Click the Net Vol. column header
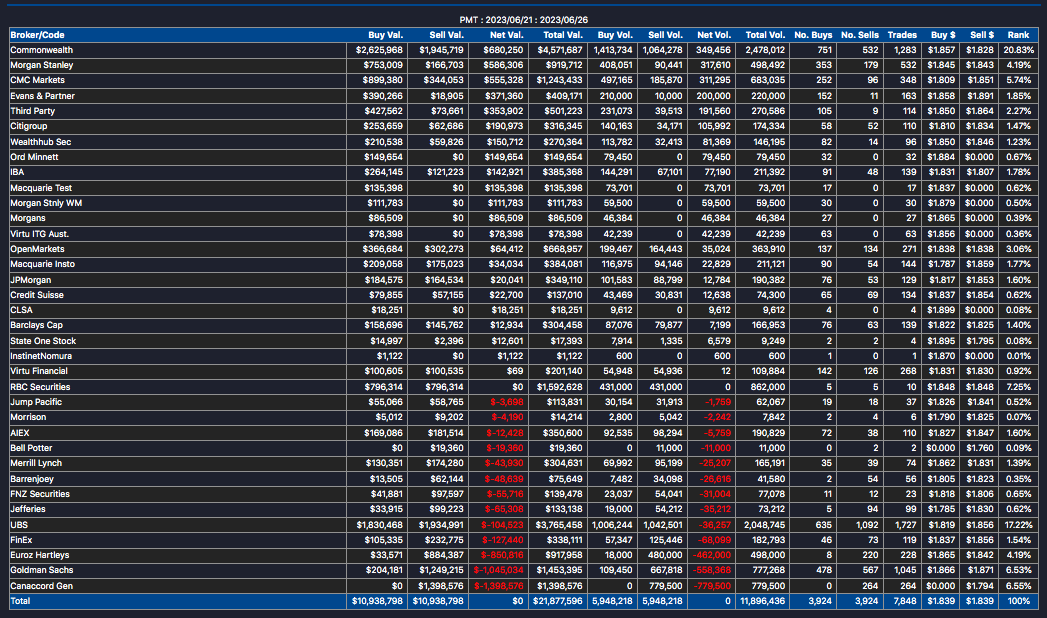 click(714, 35)
